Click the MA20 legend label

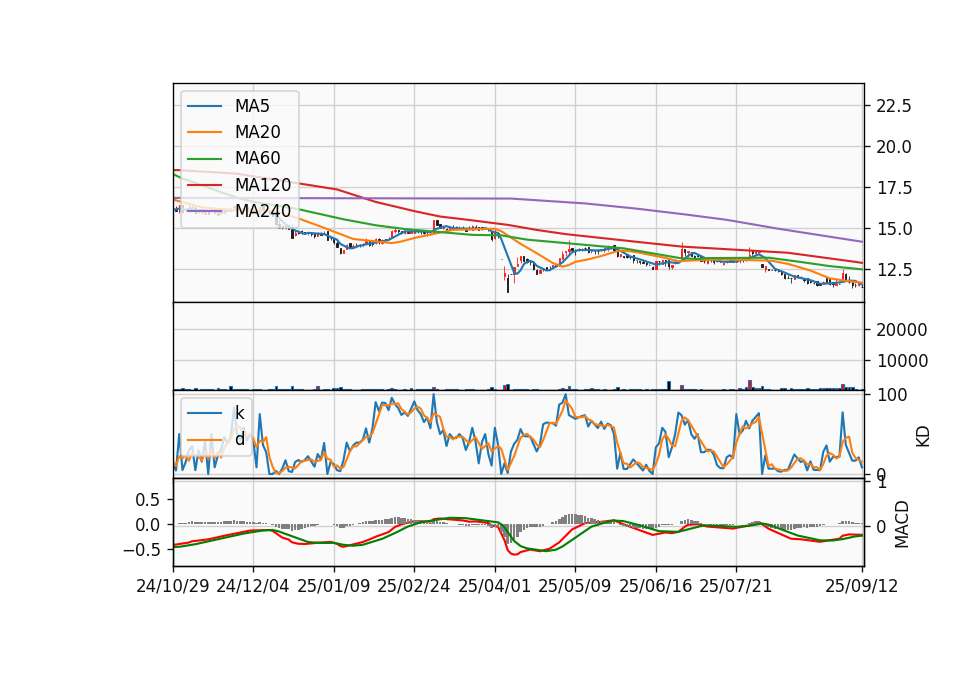257,132
